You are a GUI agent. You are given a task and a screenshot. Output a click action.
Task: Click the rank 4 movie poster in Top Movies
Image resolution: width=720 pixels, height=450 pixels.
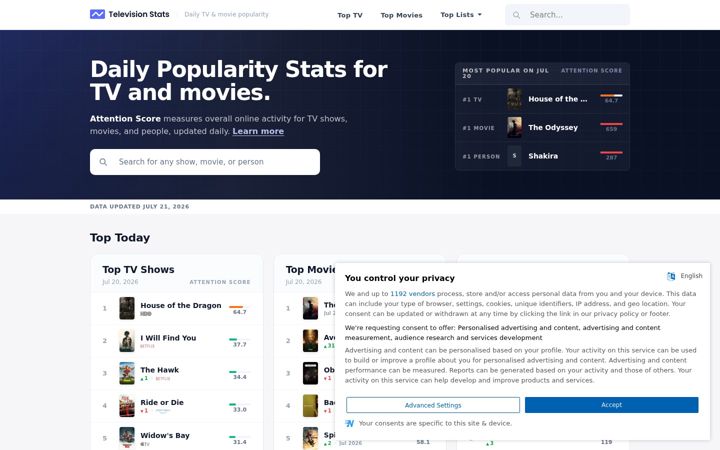(x=310, y=405)
